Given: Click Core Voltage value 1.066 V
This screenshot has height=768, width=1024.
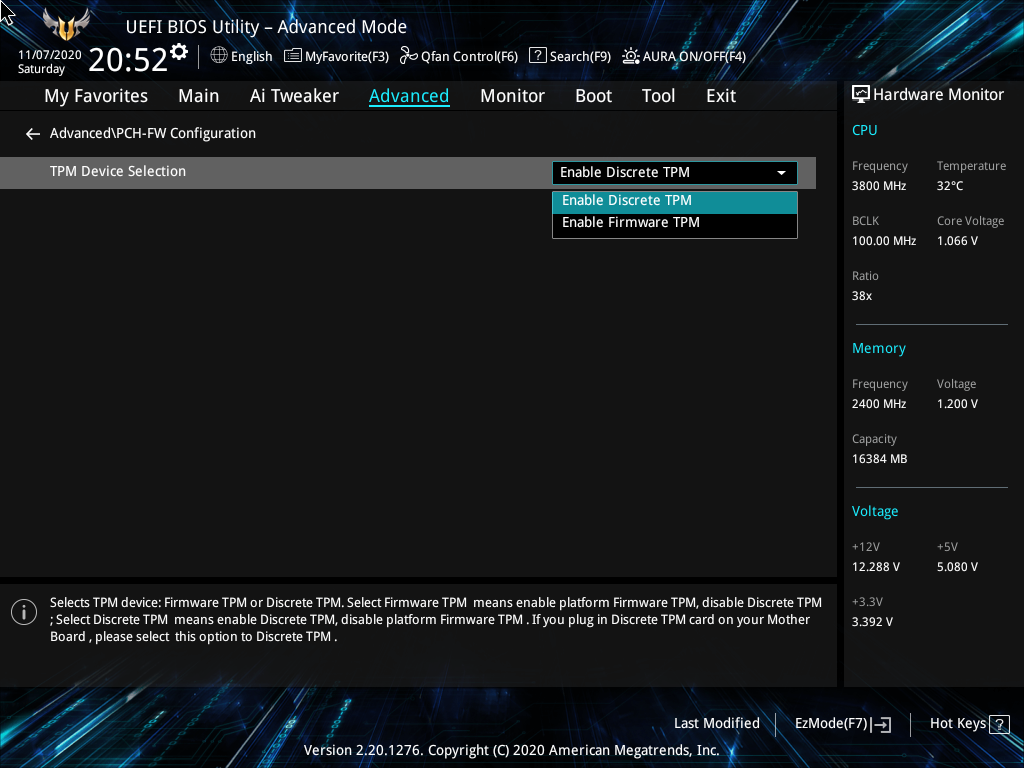Looking at the screenshot, I should [957, 241].
